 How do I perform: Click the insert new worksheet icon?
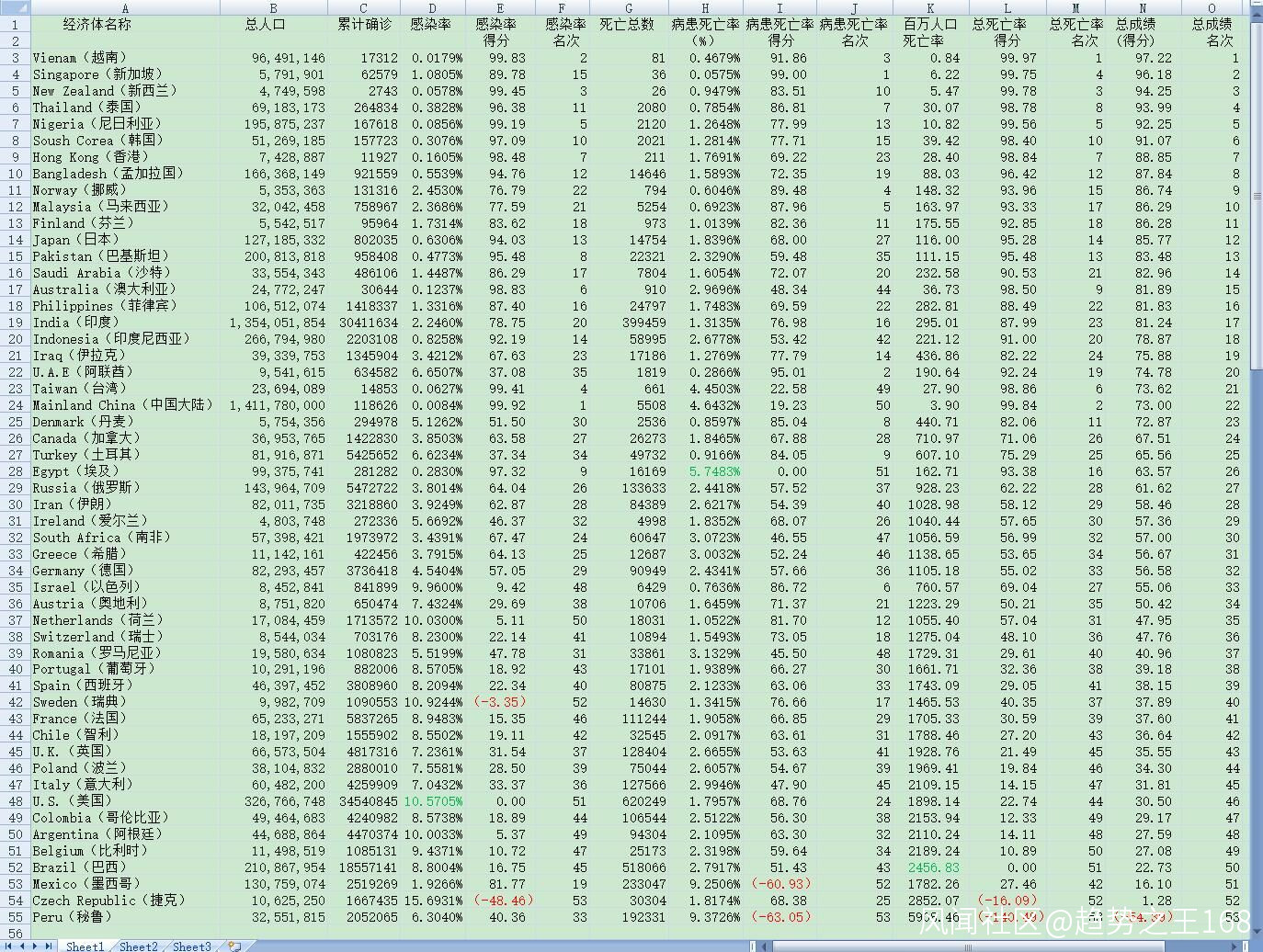(235, 946)
